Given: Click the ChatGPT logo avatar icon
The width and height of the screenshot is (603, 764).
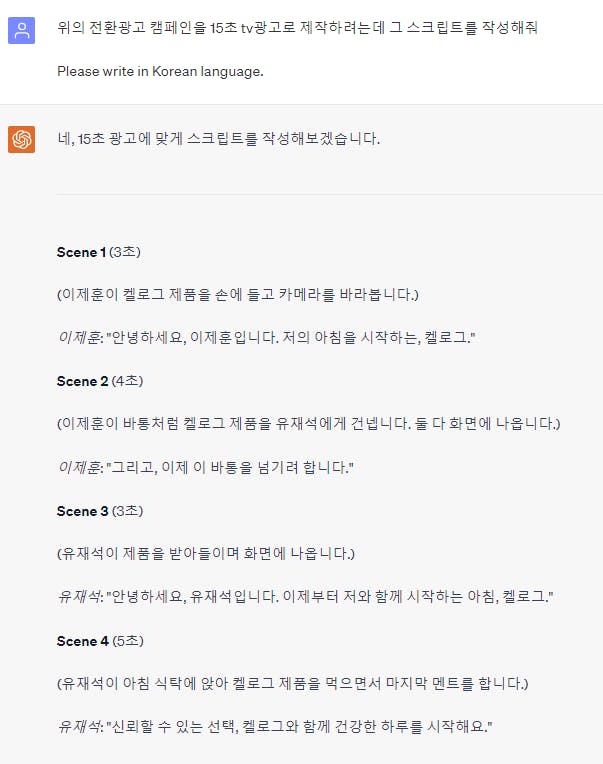Looking at the screenshot, I should click(x=21, y=139).
